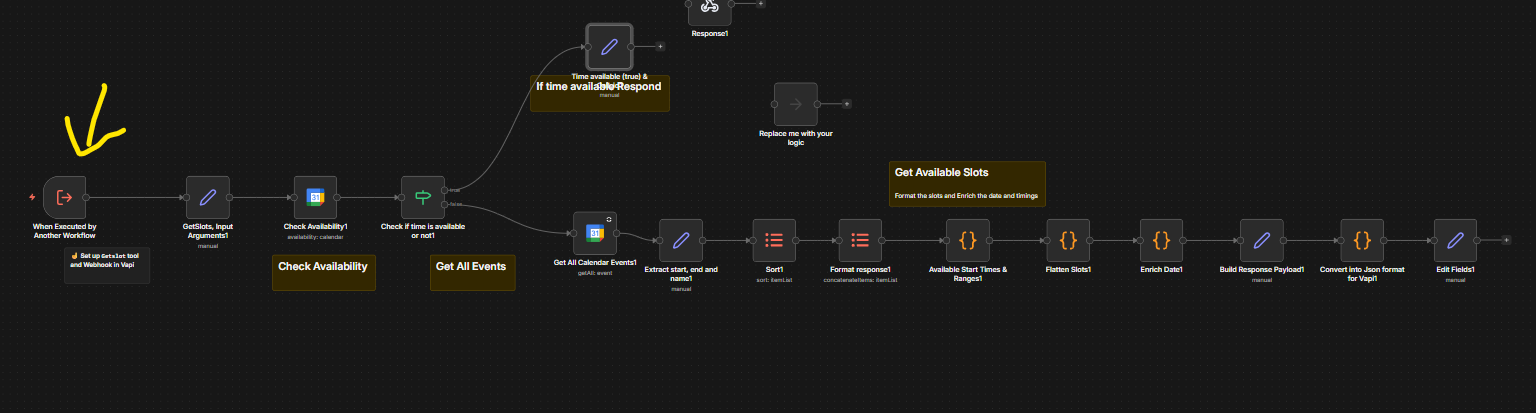Screen dimensions: 1536x413
Task: Click the 'Flatten Slots1' node label
Action: [1068, 270]
